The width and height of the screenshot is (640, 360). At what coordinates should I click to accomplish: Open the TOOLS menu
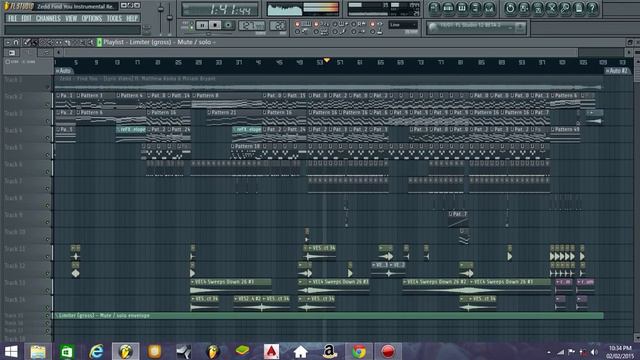[x=114, y=18]
